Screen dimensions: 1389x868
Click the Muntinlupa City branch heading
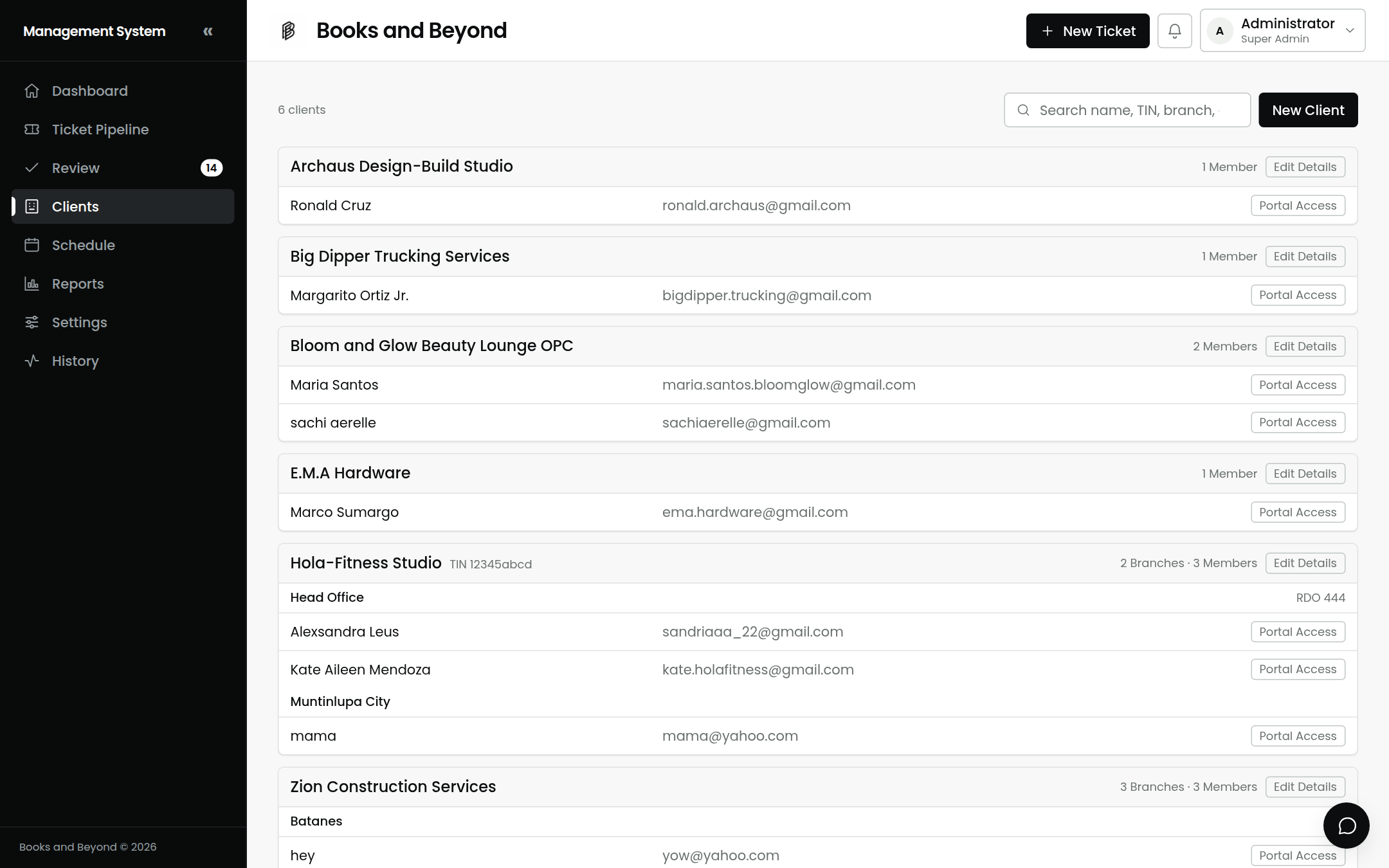(340, 701)
